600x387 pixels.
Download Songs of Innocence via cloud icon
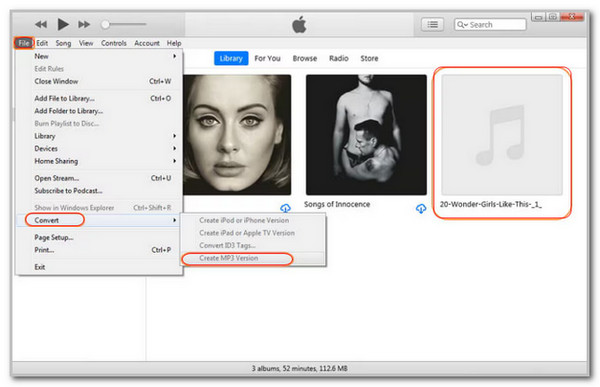(421, 208)
